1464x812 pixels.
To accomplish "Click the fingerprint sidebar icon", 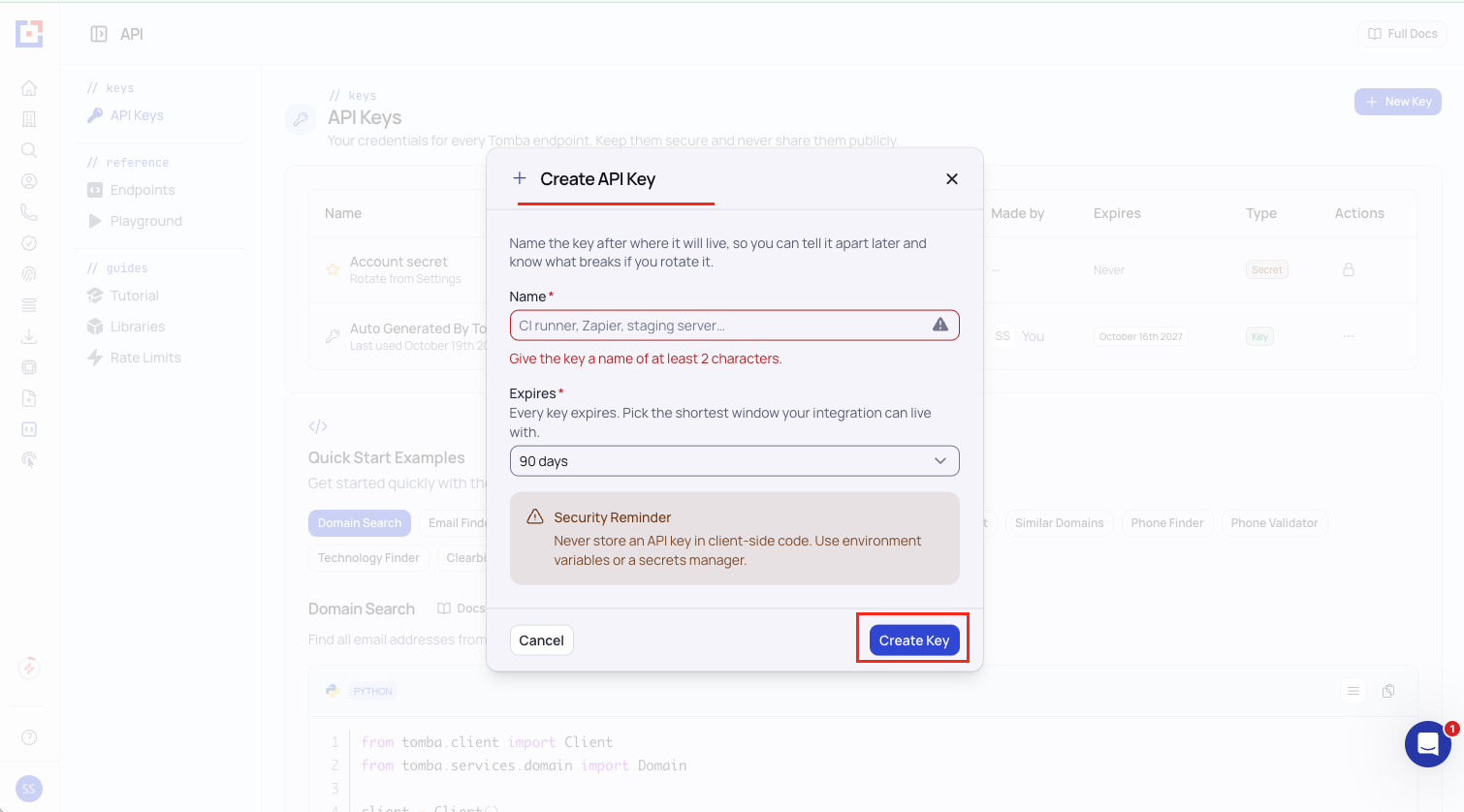I will [29, 274].
